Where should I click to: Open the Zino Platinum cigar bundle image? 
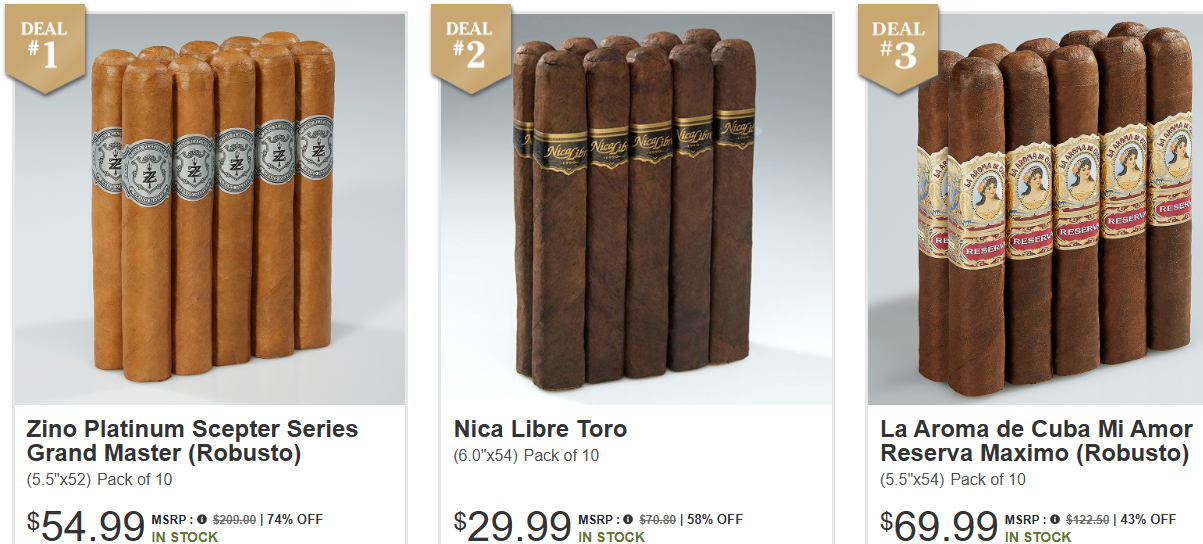[x=210, y=209]
